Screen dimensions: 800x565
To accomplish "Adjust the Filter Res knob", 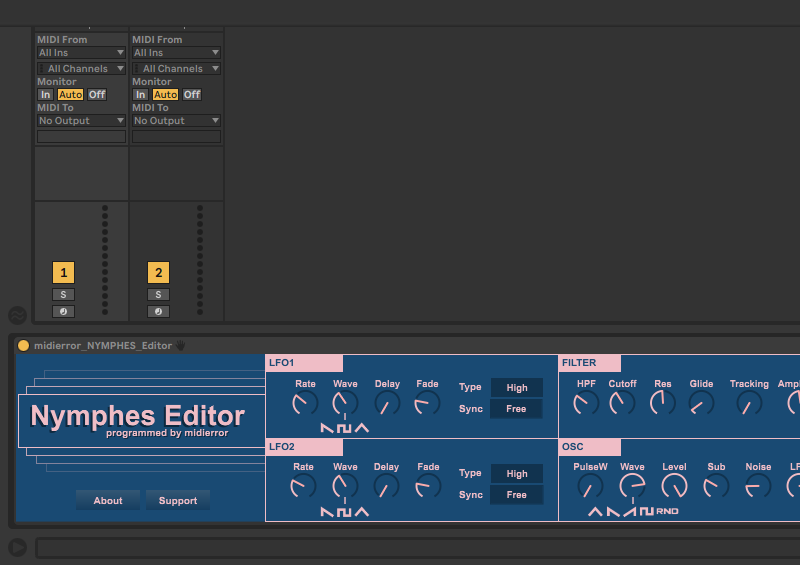I will tap(662, 403).
